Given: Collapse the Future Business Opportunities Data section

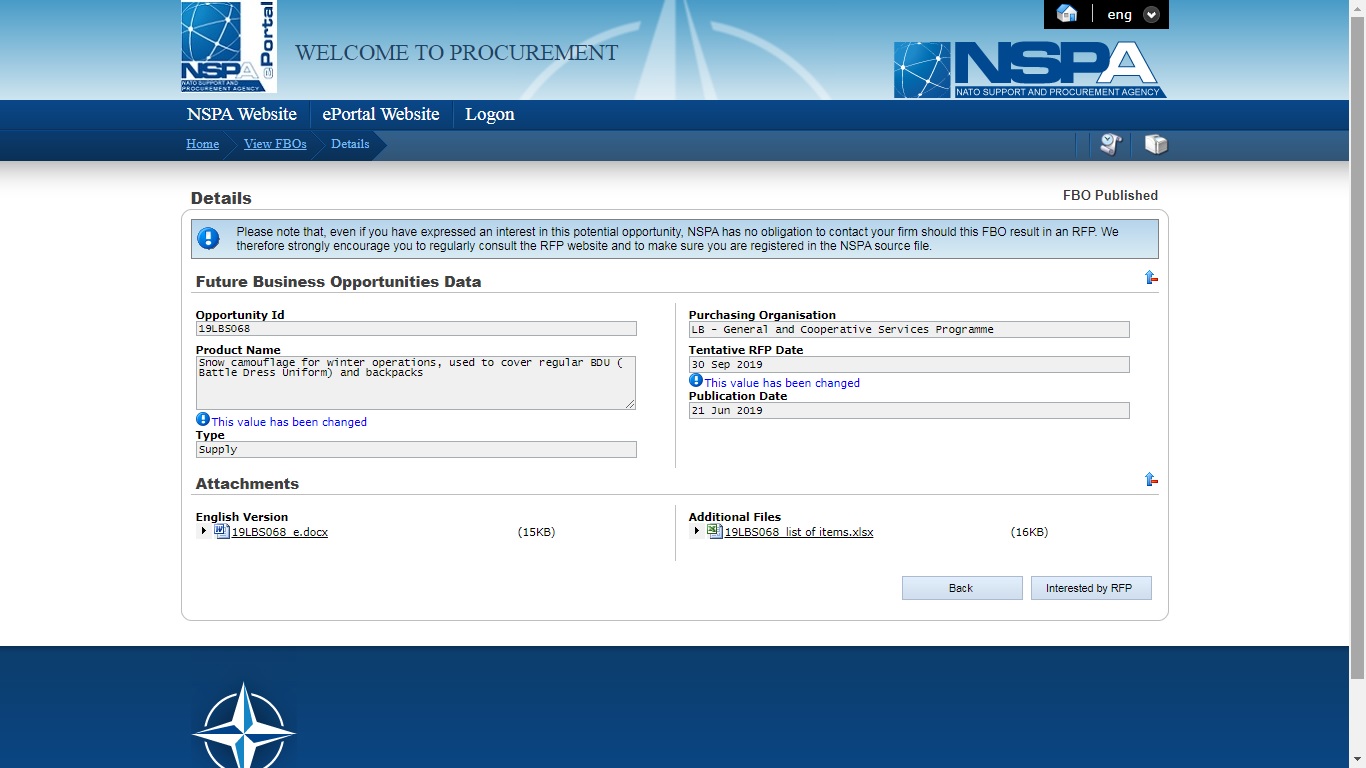Looking at the screenshot, I should pos(1151,278).
